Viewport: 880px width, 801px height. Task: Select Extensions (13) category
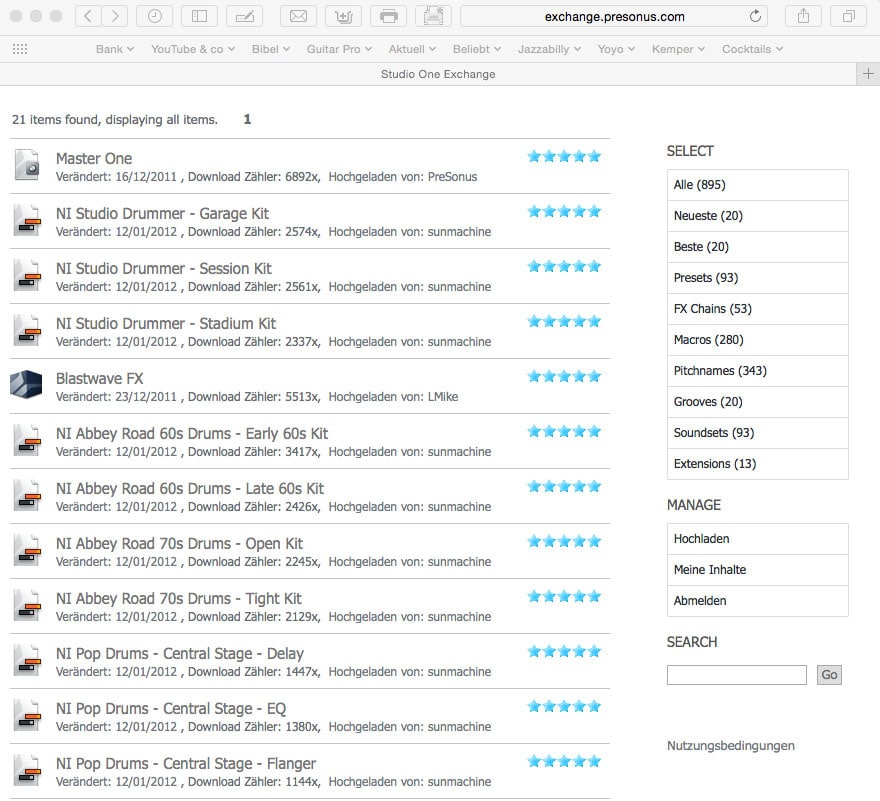(x=757, y=464)
